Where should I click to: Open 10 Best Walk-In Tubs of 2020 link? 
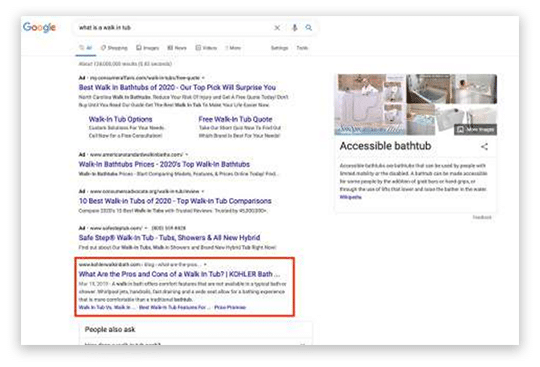[175, 201]
